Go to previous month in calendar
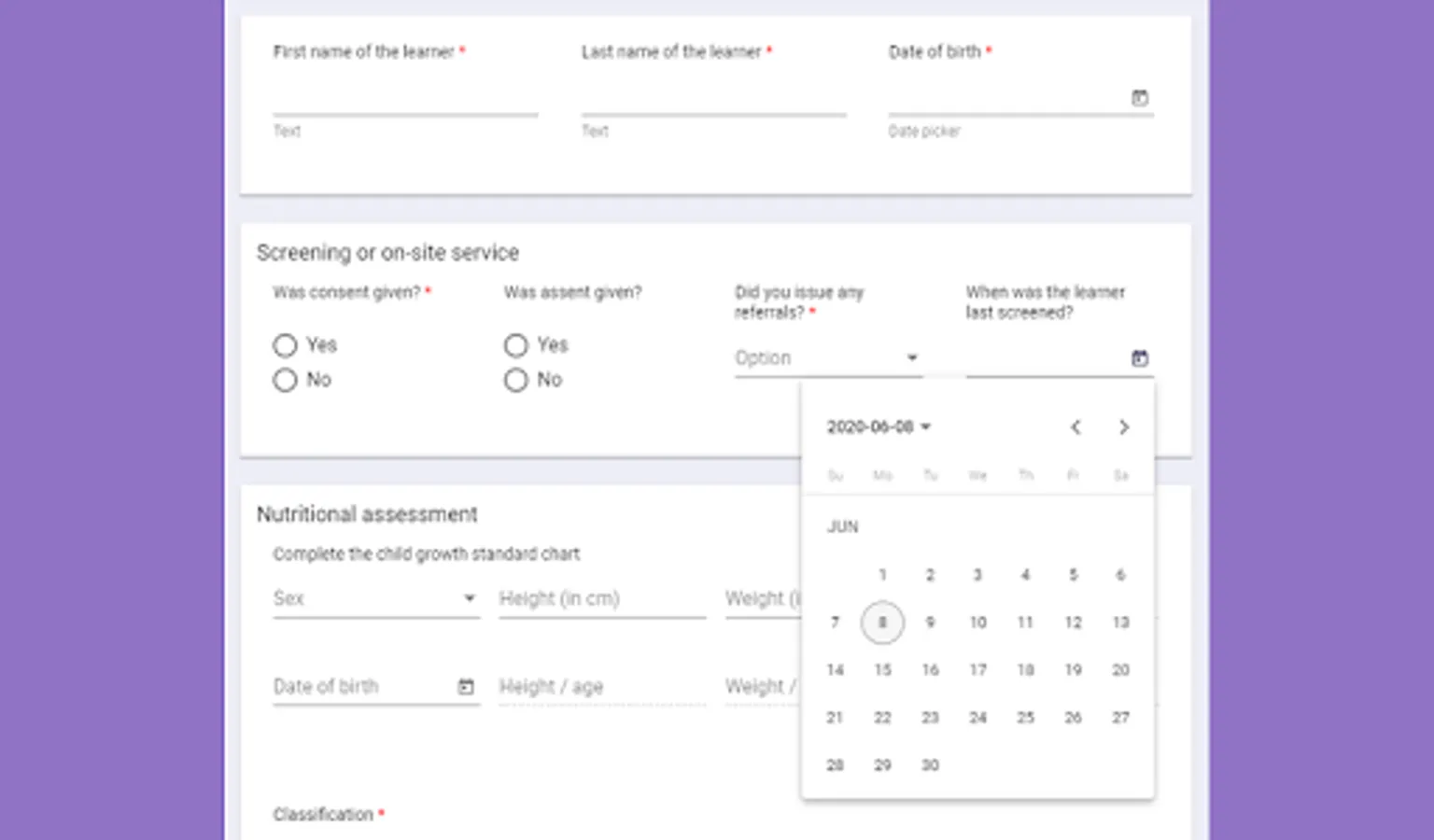 point(1075,427)
